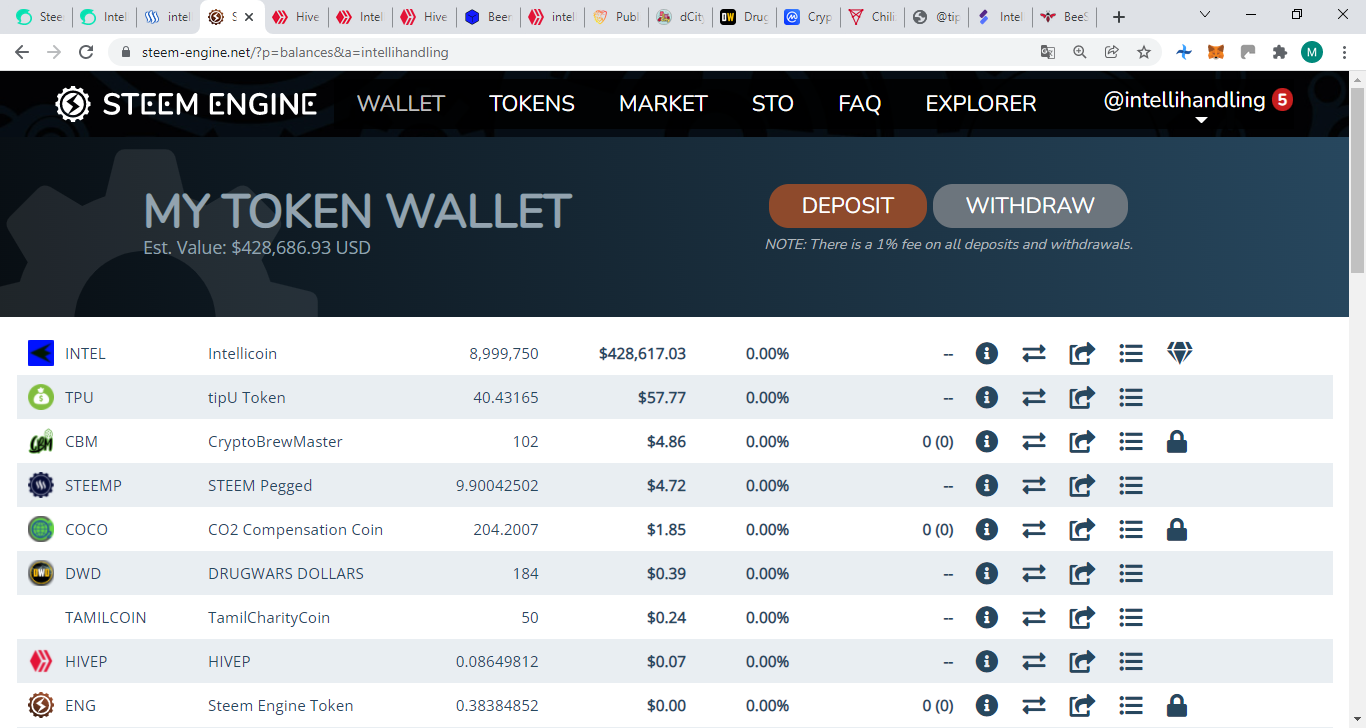
Task: Click the $428,617.03 INTEL value
Action: click(x=642, y=353)
